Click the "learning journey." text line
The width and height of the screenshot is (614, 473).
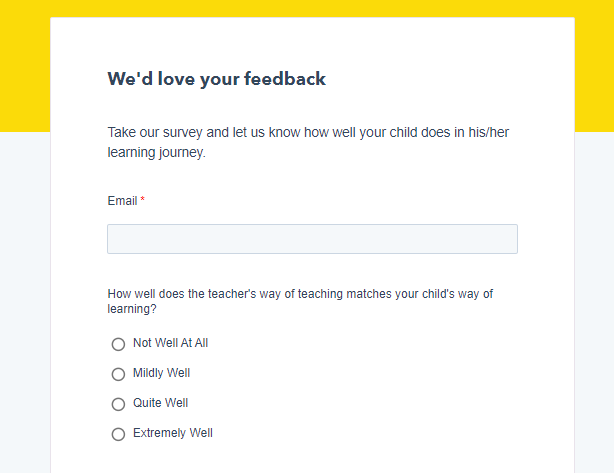coord(156,153)
